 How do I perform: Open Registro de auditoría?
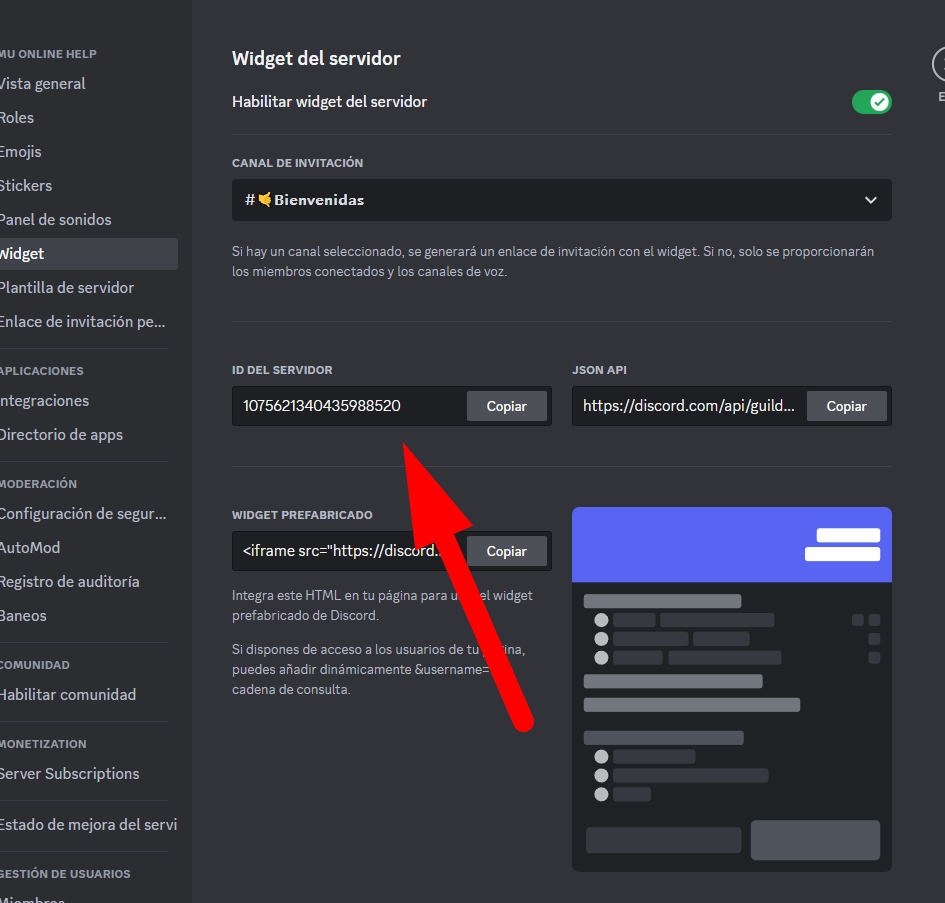(69, 582)
